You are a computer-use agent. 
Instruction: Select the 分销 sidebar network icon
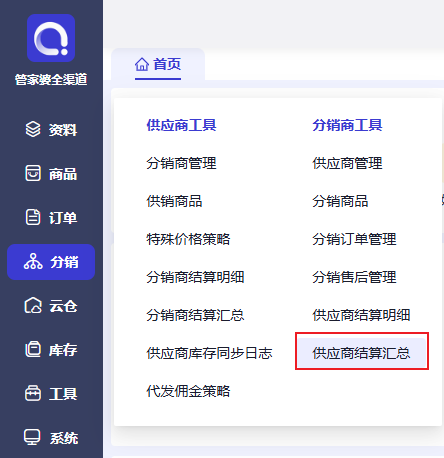click(x=33, y=262)
